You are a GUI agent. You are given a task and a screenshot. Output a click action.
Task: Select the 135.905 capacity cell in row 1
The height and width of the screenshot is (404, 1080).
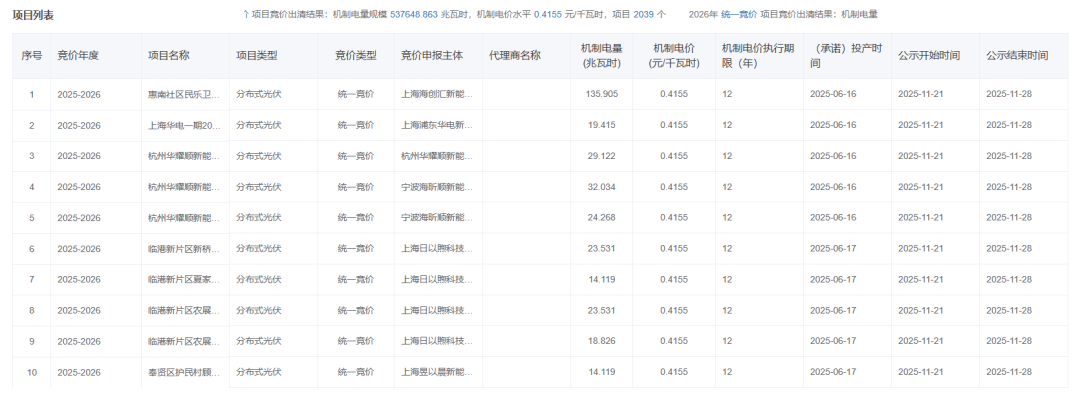coord(602,94)
